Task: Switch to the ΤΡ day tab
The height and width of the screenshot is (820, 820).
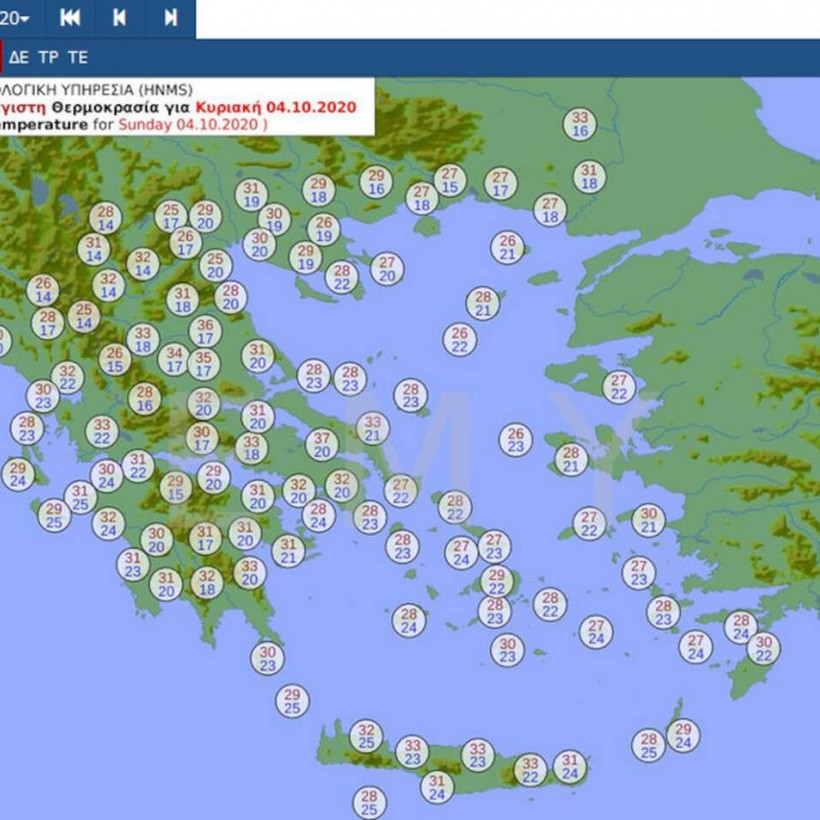Action: pyautogui.click(x=47, y=57)
